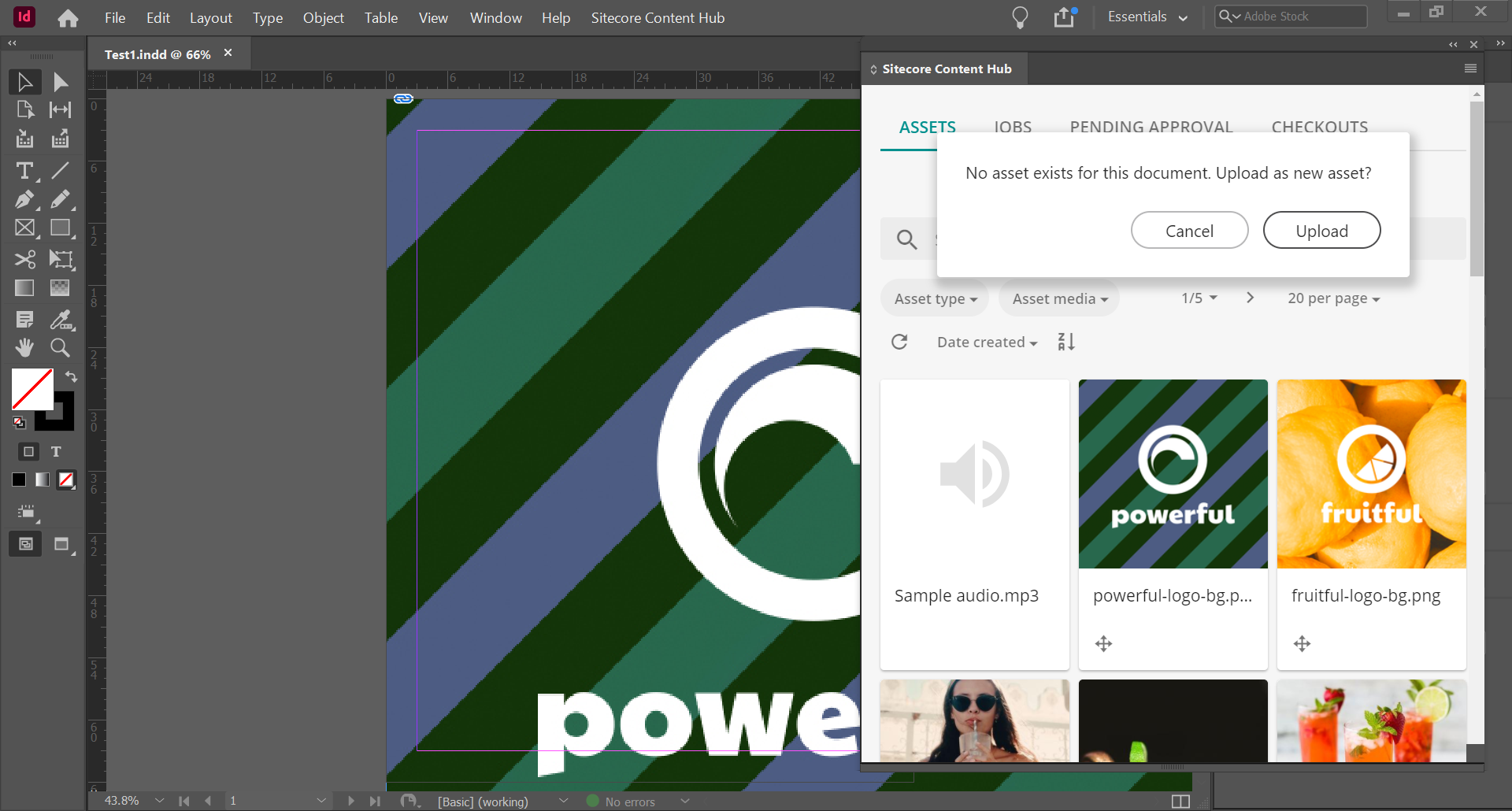Image resolution: width=1512 pixels, height=811 pixels.
Task: Open the powerful-logo-bg.png asset thumbnail
Action: click(x=1173, y=473)
